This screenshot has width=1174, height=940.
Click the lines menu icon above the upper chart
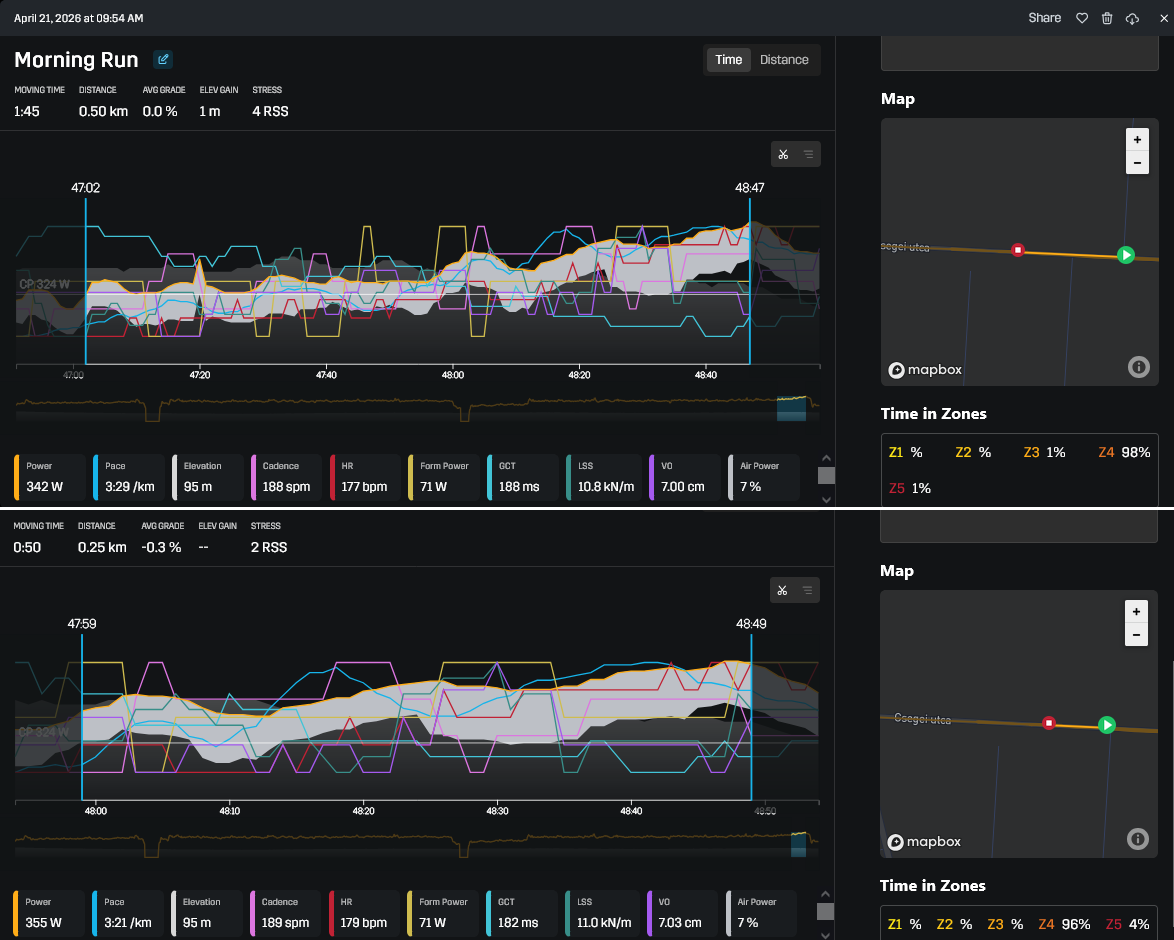808,154
